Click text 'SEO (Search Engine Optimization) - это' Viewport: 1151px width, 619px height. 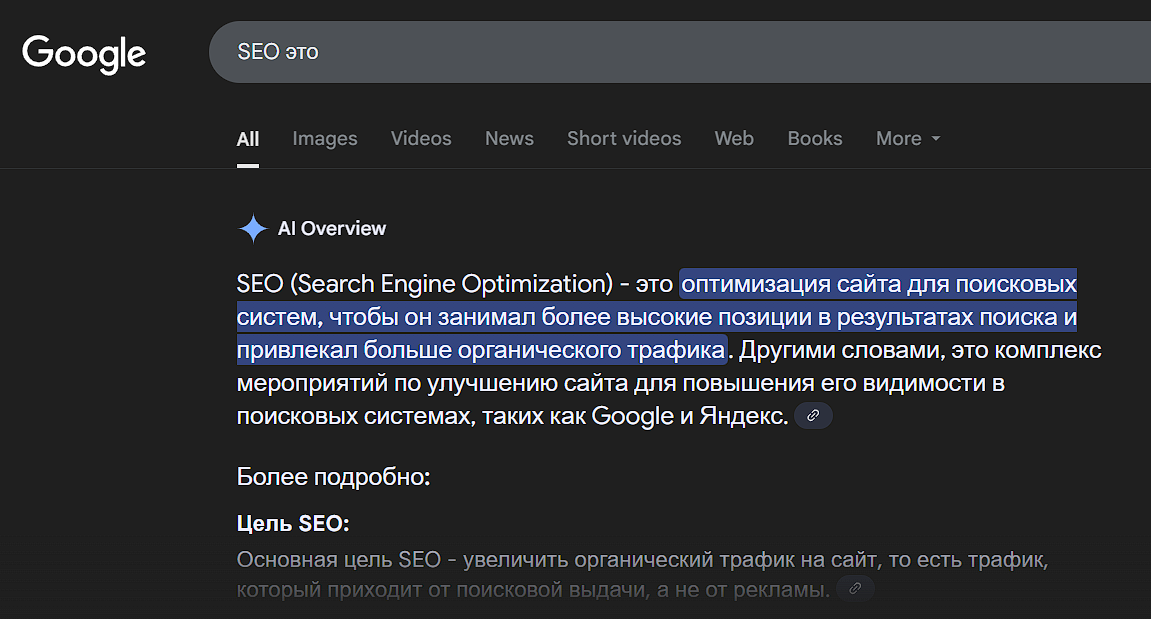pos(454,284)
